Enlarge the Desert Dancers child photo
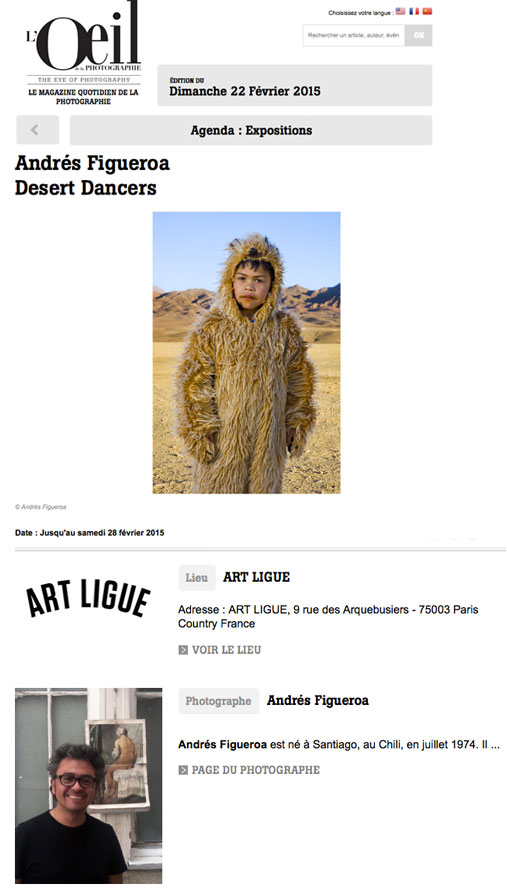 [x=246, y=353]
